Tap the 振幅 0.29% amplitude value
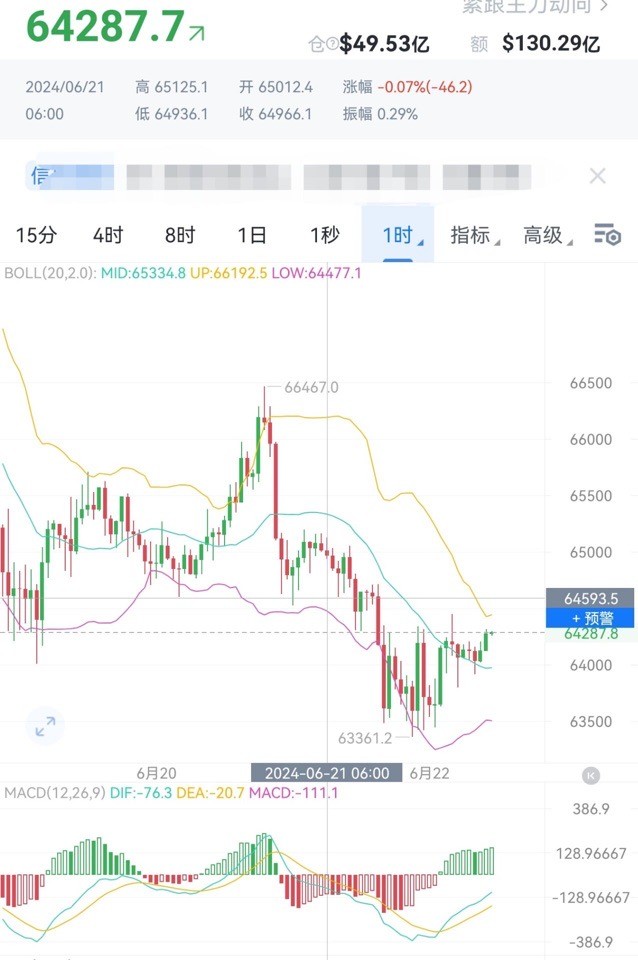Image resolution: width=638 pixels, height=960 pixels. [380, 114]
